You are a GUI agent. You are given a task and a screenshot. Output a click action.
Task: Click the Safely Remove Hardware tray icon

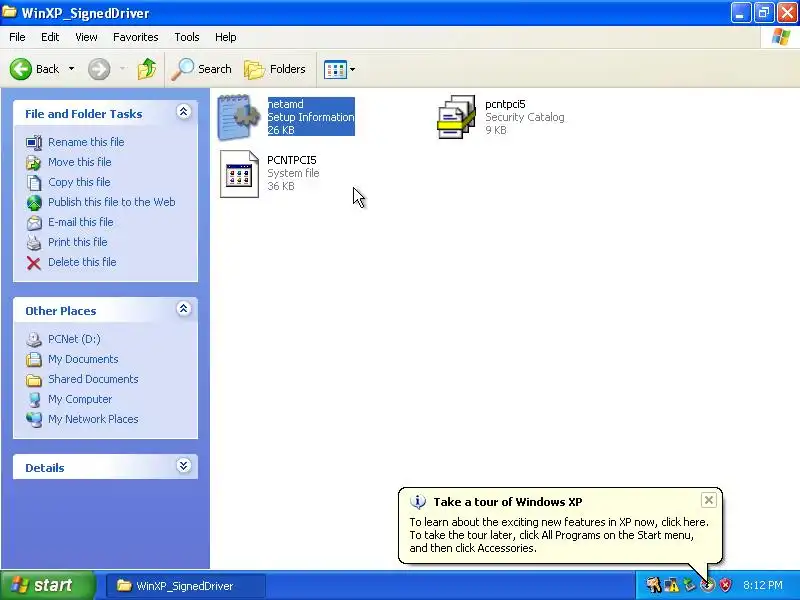coord(689,585)
